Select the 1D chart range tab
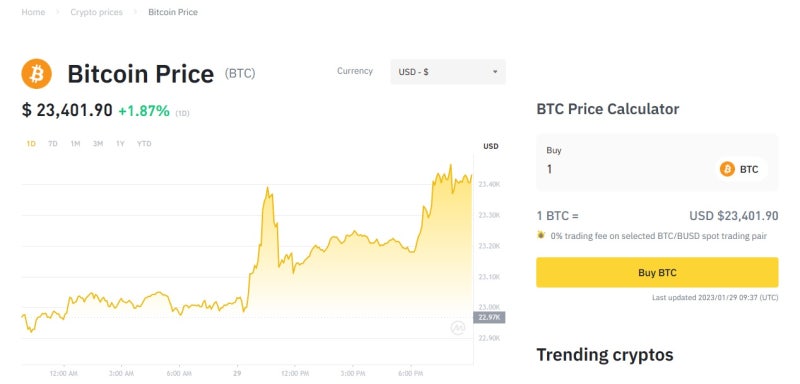The height and width of the screenshot is (384, 800). tap(31, 144)
